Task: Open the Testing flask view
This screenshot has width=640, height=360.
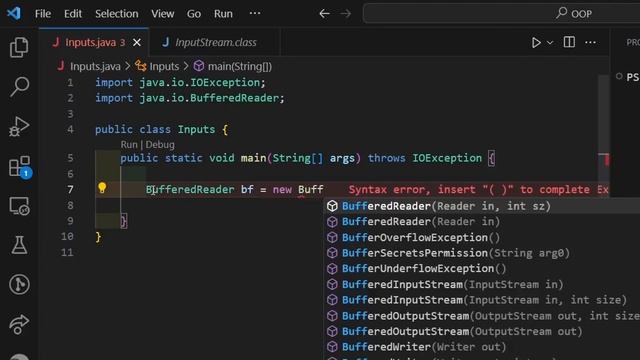Action: click(19, 245)
